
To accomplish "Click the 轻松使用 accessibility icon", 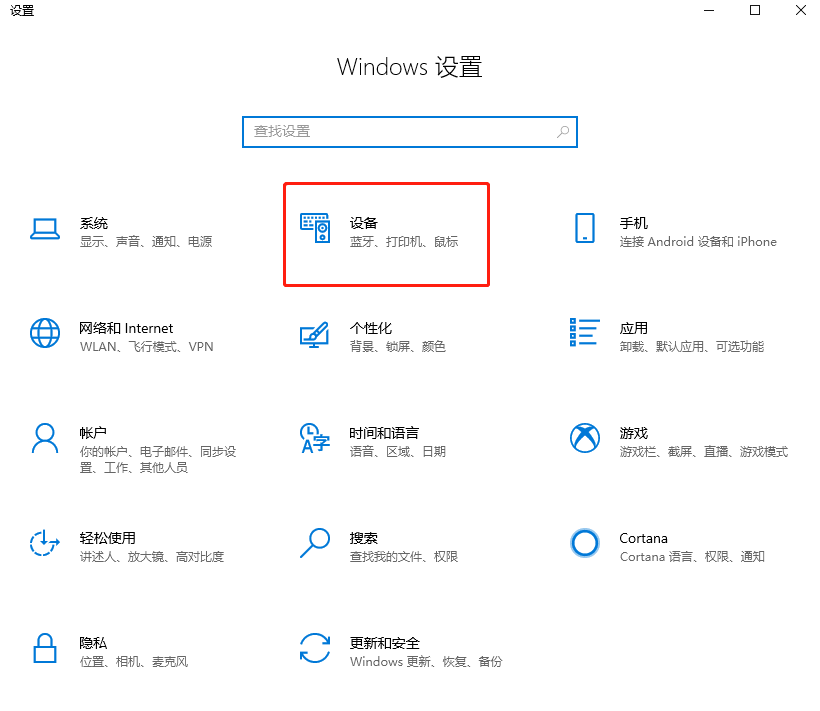I will 44,543.
